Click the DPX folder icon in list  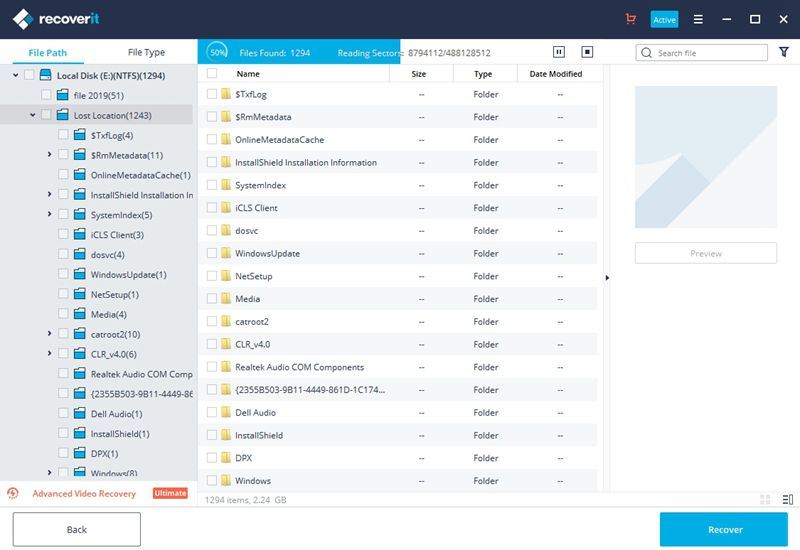tap(226, 458)
